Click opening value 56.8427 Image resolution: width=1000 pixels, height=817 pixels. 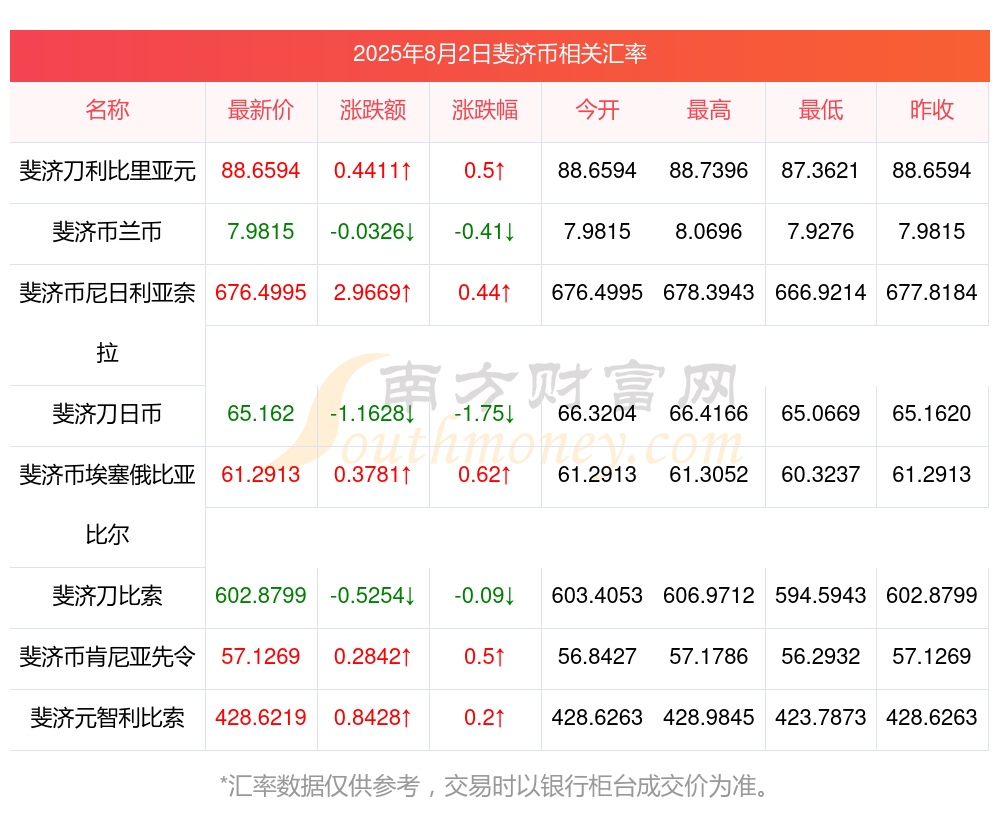[x=597, y=656]
